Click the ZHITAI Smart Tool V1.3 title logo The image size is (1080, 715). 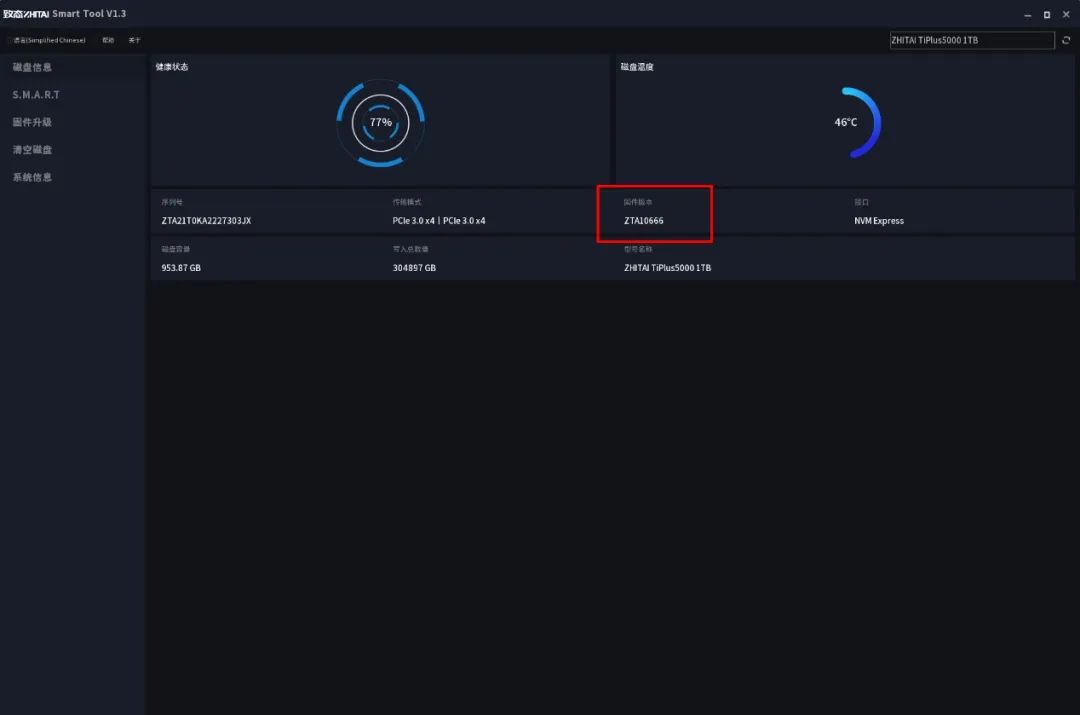pyautogui.click(x=65, y=14)
